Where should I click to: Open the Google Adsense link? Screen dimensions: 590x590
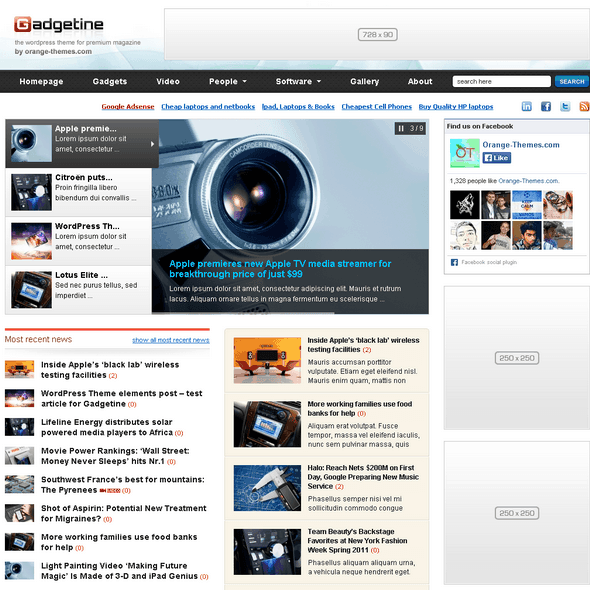coord(128,106)
